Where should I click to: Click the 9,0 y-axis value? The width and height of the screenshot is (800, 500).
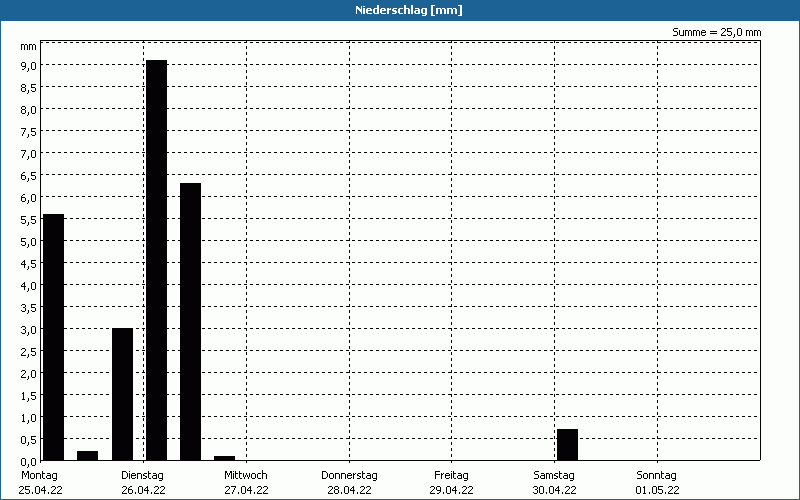pos(29,65)
